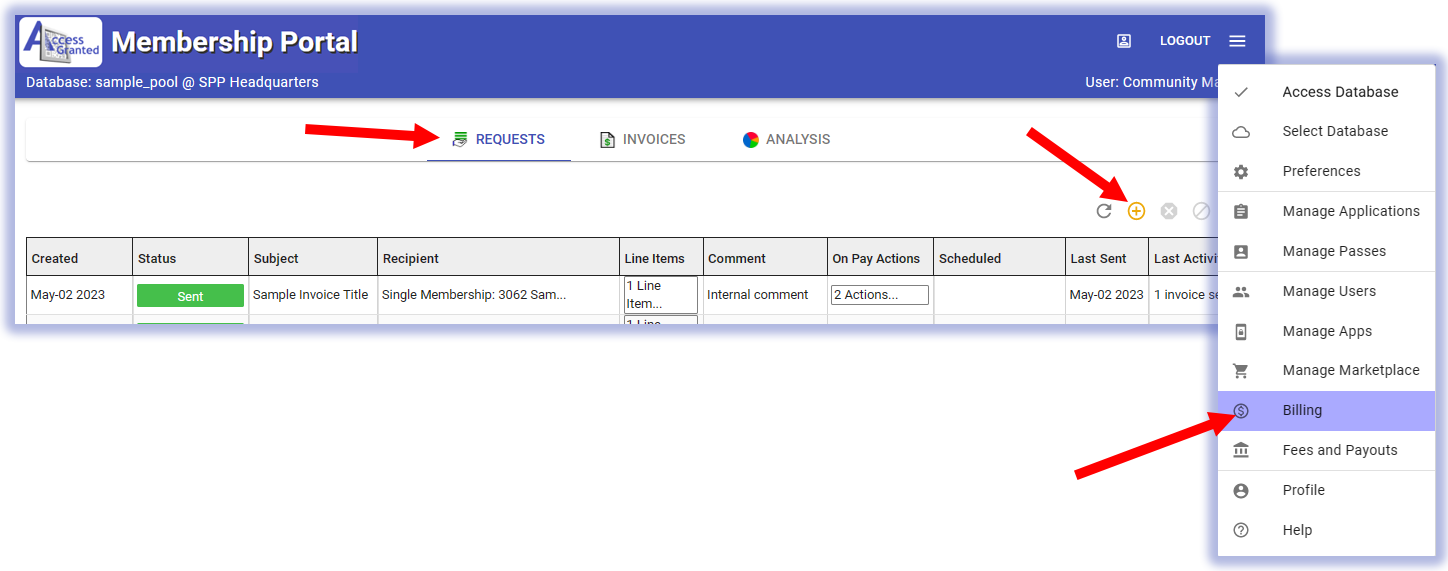Click the Created column header
Screen dimensions: 1448x571
(x=55, y=258)
